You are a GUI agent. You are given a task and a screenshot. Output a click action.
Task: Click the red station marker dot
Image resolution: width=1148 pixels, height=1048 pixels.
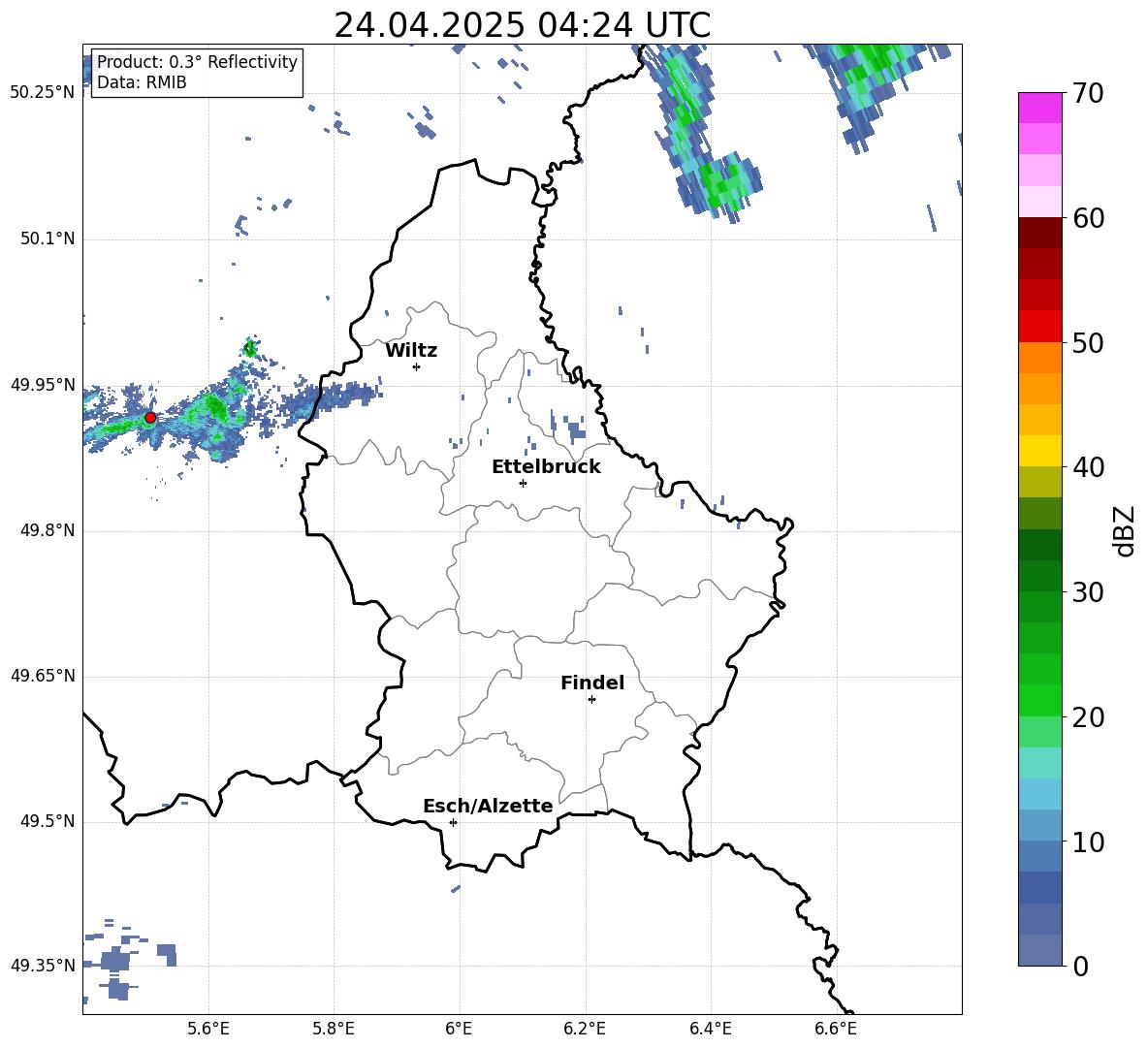[x=150, y=418]
